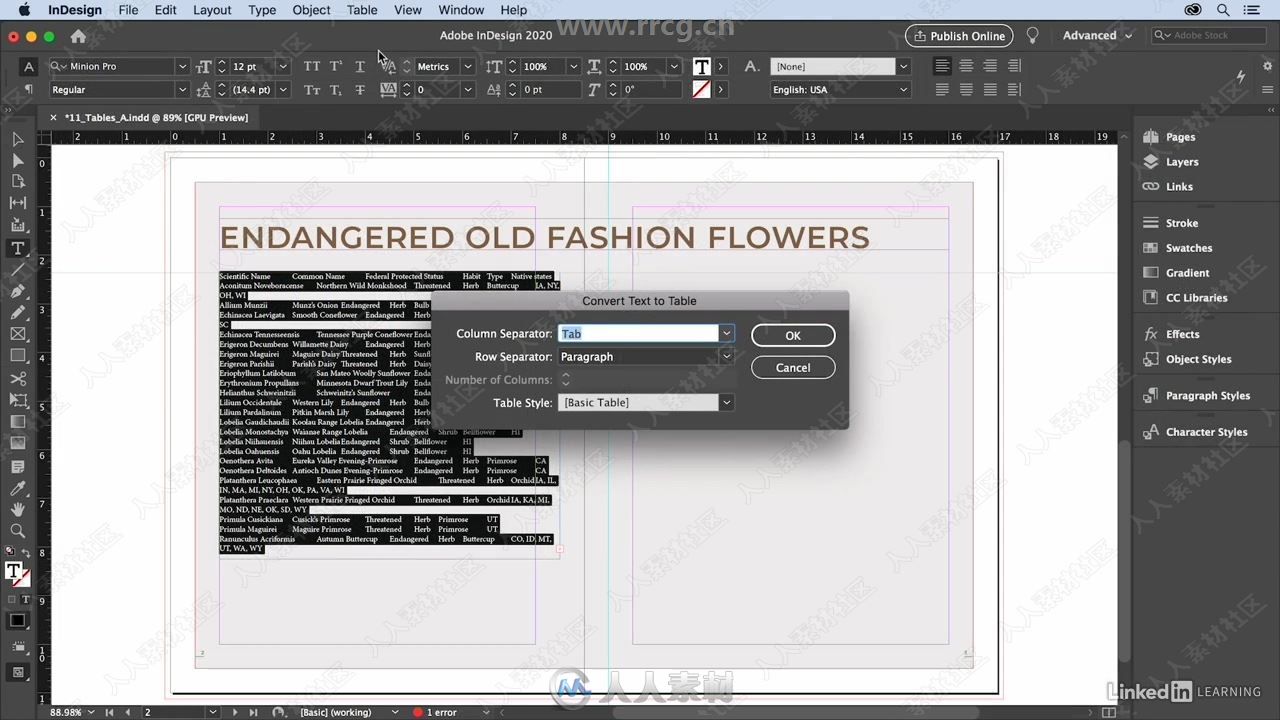
Task: Open the Column Separator dropdown
Action: [727, 333]
